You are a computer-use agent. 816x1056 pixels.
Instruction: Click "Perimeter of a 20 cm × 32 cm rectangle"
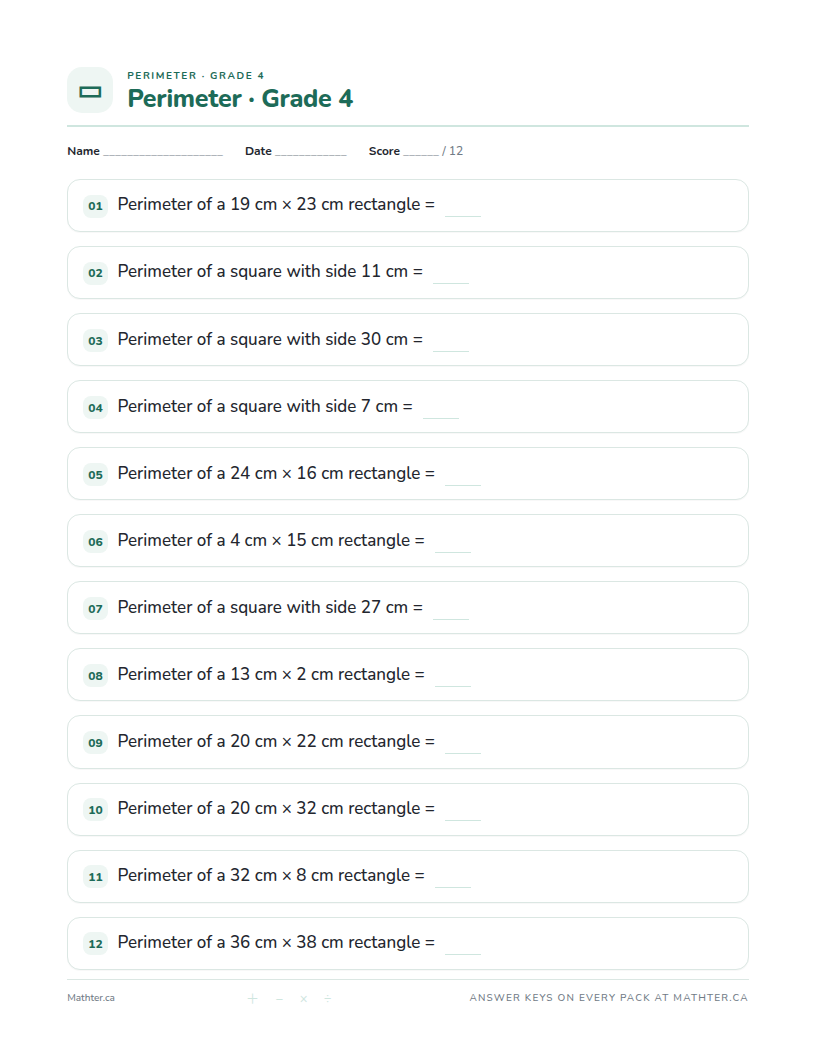tap(269, 809)
